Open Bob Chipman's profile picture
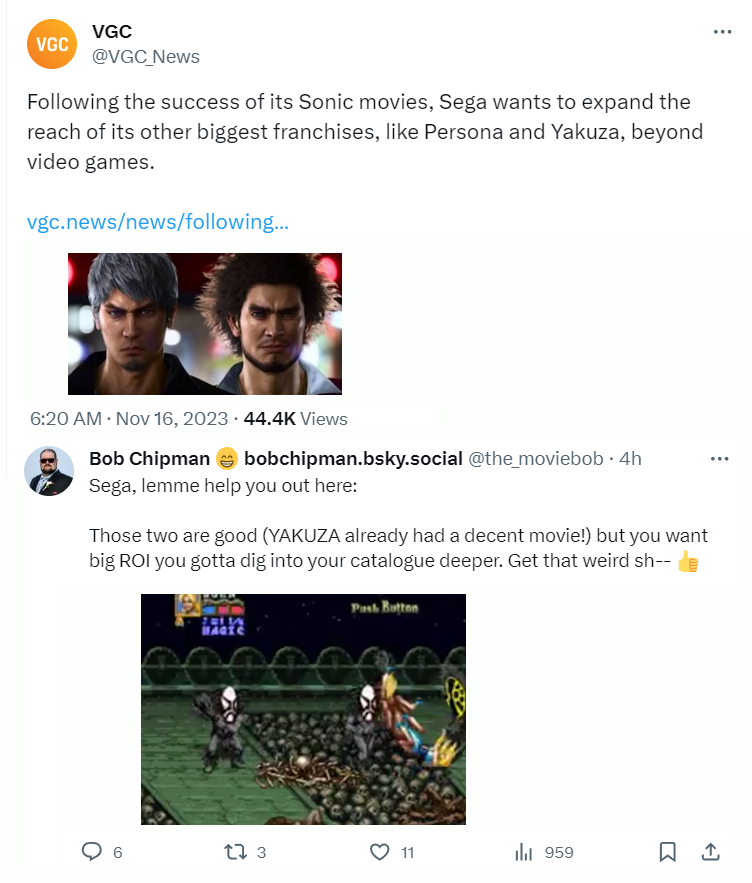 point(49,471)
